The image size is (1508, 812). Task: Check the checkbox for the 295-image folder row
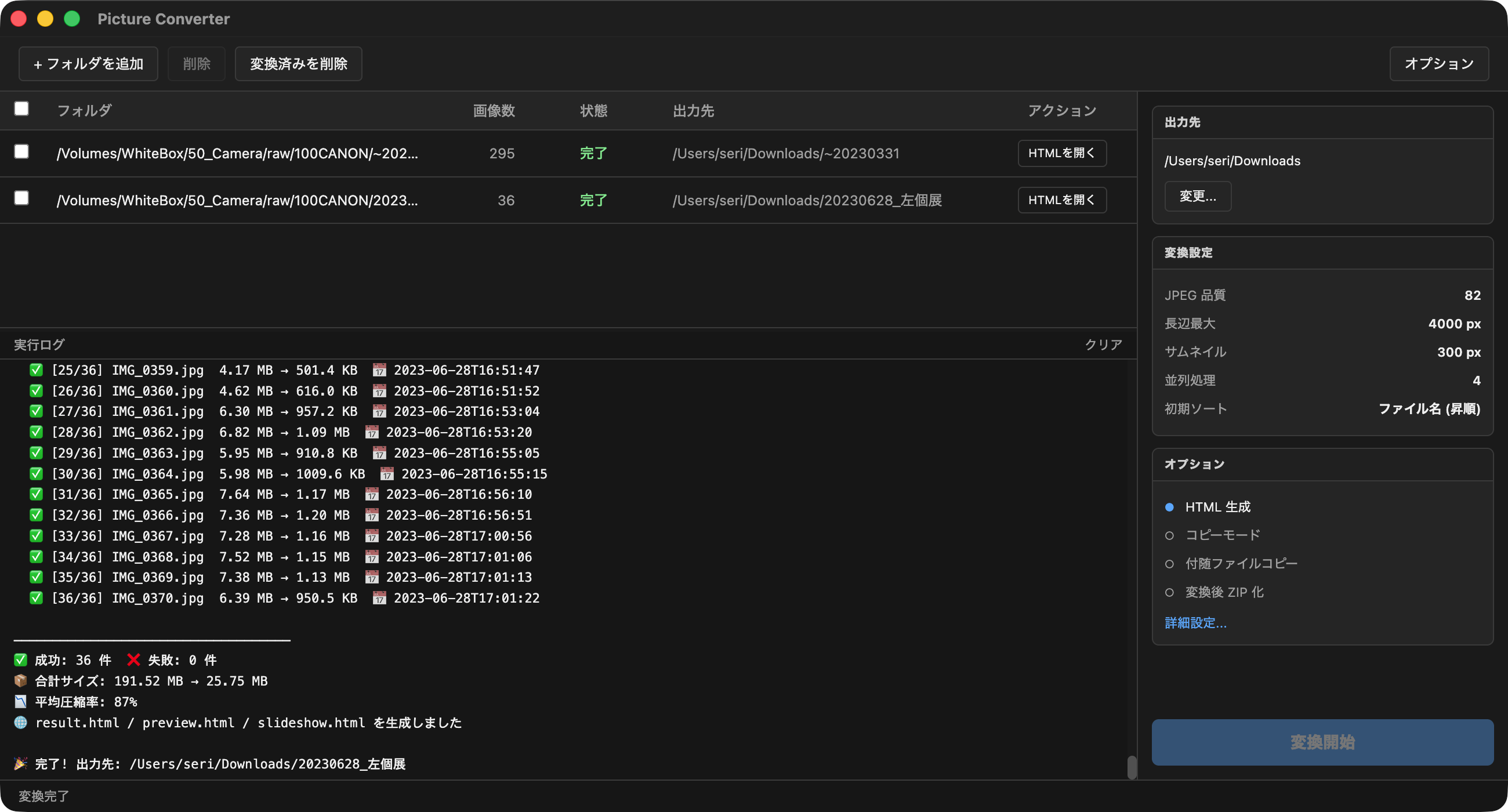click(21, 151)
